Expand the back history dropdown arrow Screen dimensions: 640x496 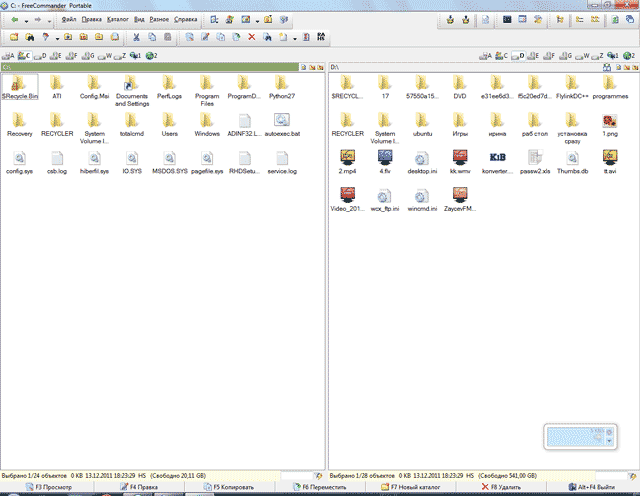[x=24, y=19]
